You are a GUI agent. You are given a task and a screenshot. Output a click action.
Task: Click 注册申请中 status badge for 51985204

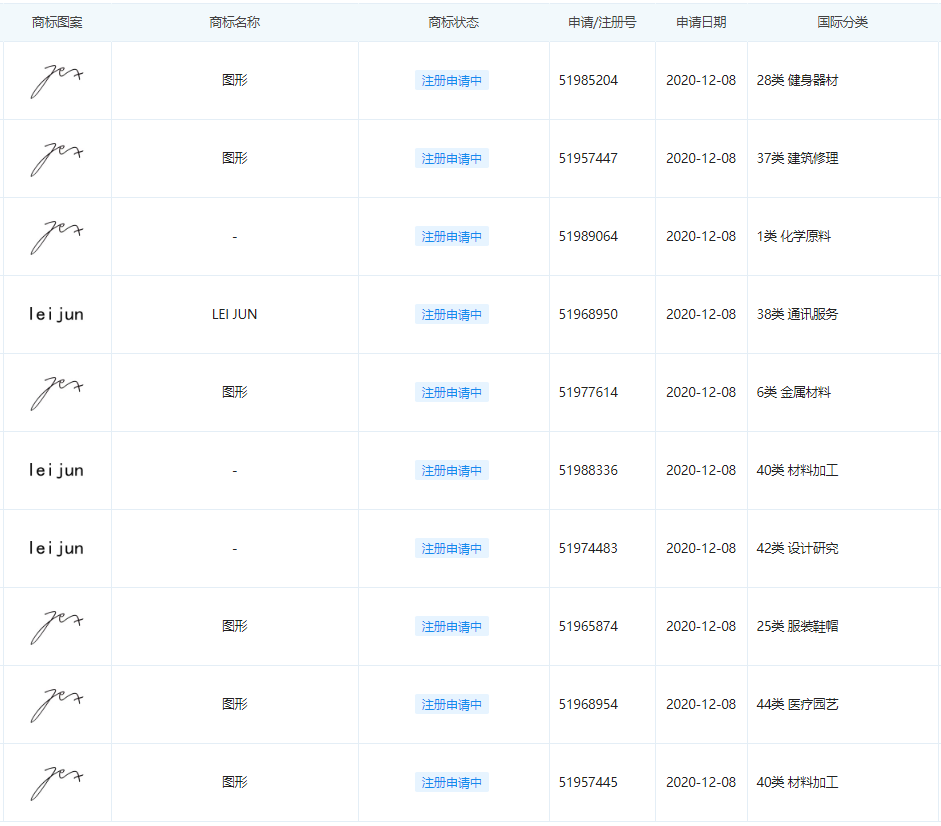coord(452,80)
